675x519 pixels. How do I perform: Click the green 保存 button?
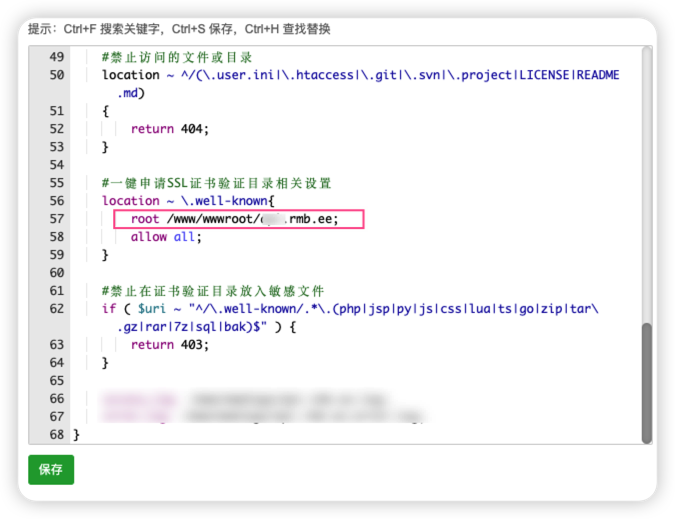51,469
